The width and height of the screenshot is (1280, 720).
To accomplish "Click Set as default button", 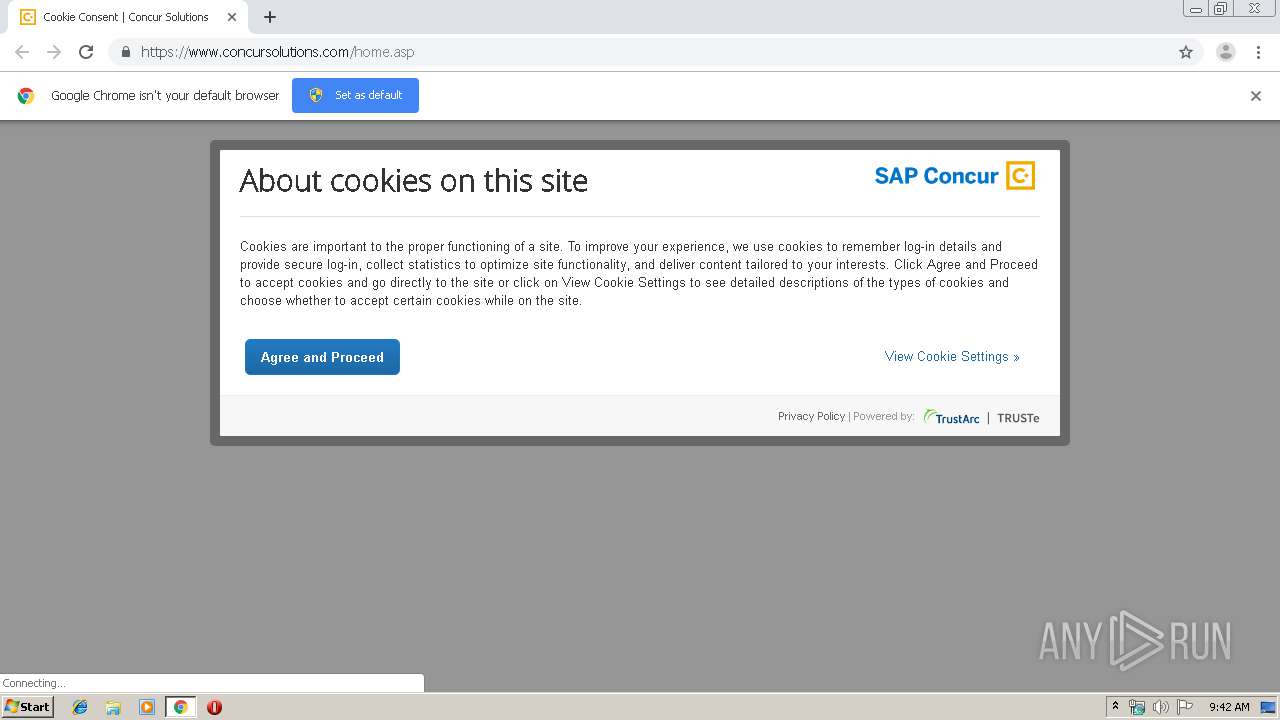I will click(x=355, y=95).
